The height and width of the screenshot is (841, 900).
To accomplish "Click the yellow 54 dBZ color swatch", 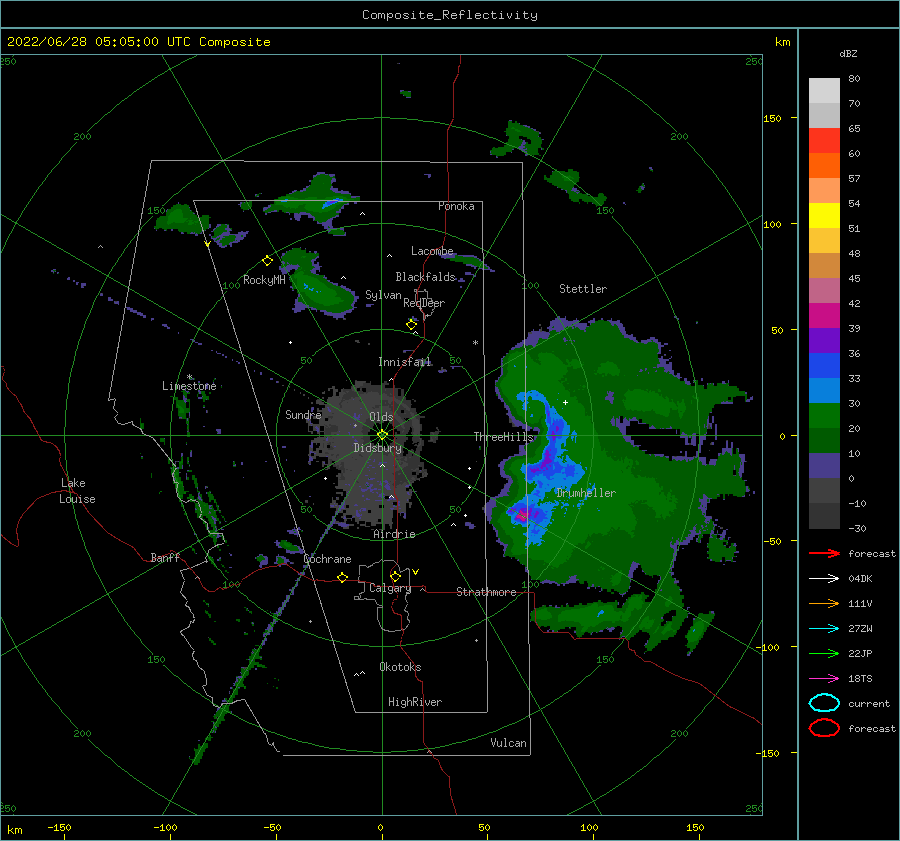I will coord(824,216).
